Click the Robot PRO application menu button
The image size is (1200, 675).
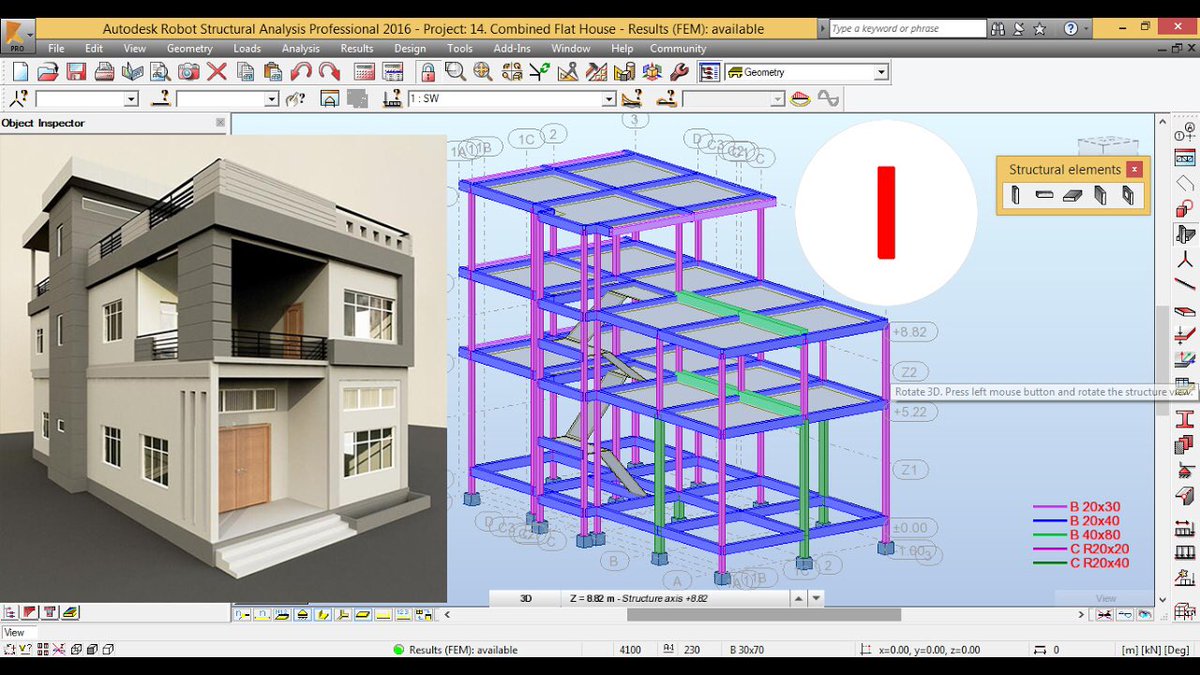pos(15,35)
